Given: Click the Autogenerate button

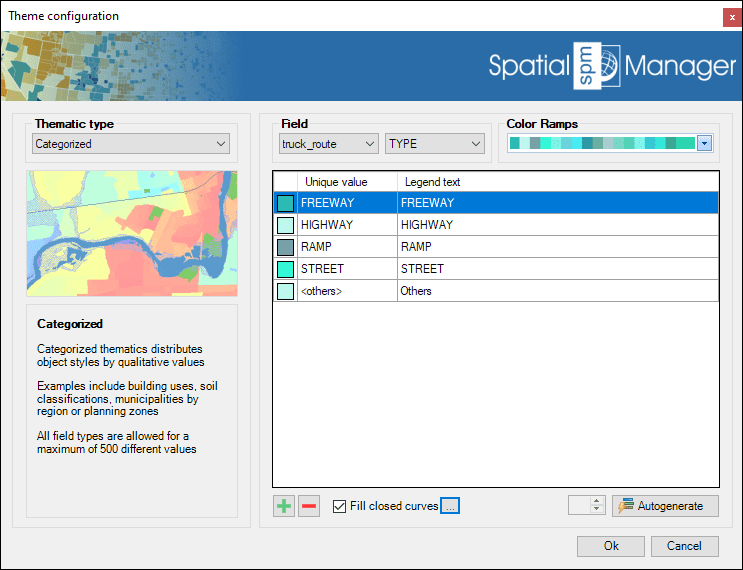Looking at the screenshot, I should [665, 506].
